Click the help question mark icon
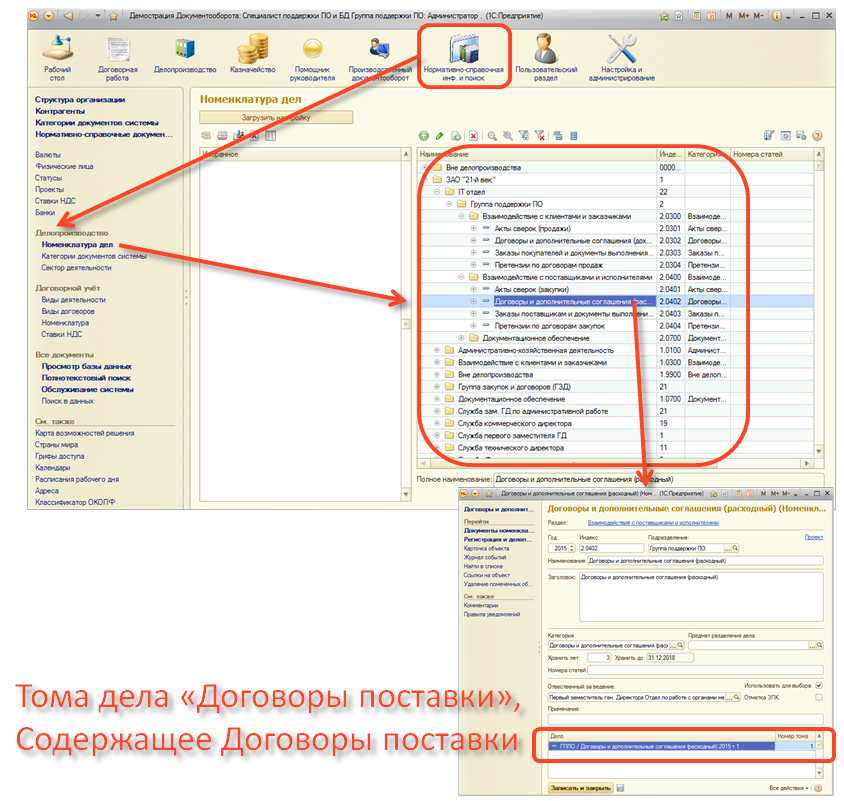The height and width of the screenshot is (801, 844). pos(817,135)
